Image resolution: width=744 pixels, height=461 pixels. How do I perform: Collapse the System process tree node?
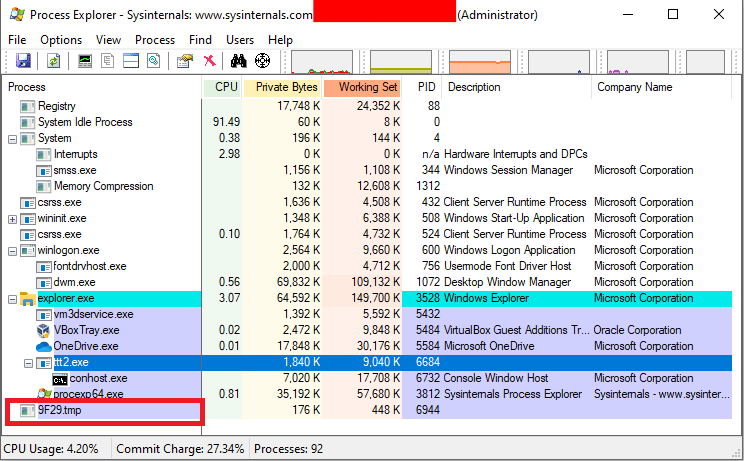(12, 138)
